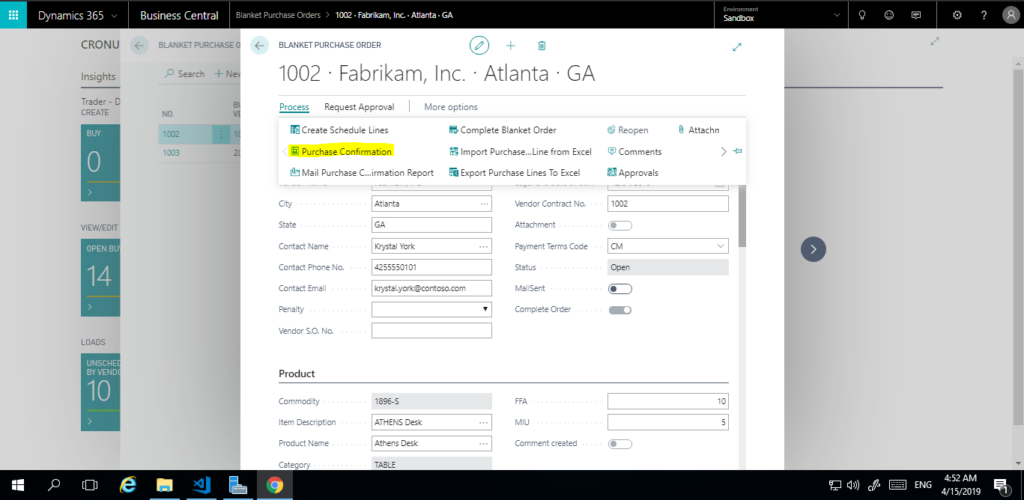Click the expand-to-full-page arrow icon
The height and width of the screenshot is (500, 1024).
coord(737,47)
